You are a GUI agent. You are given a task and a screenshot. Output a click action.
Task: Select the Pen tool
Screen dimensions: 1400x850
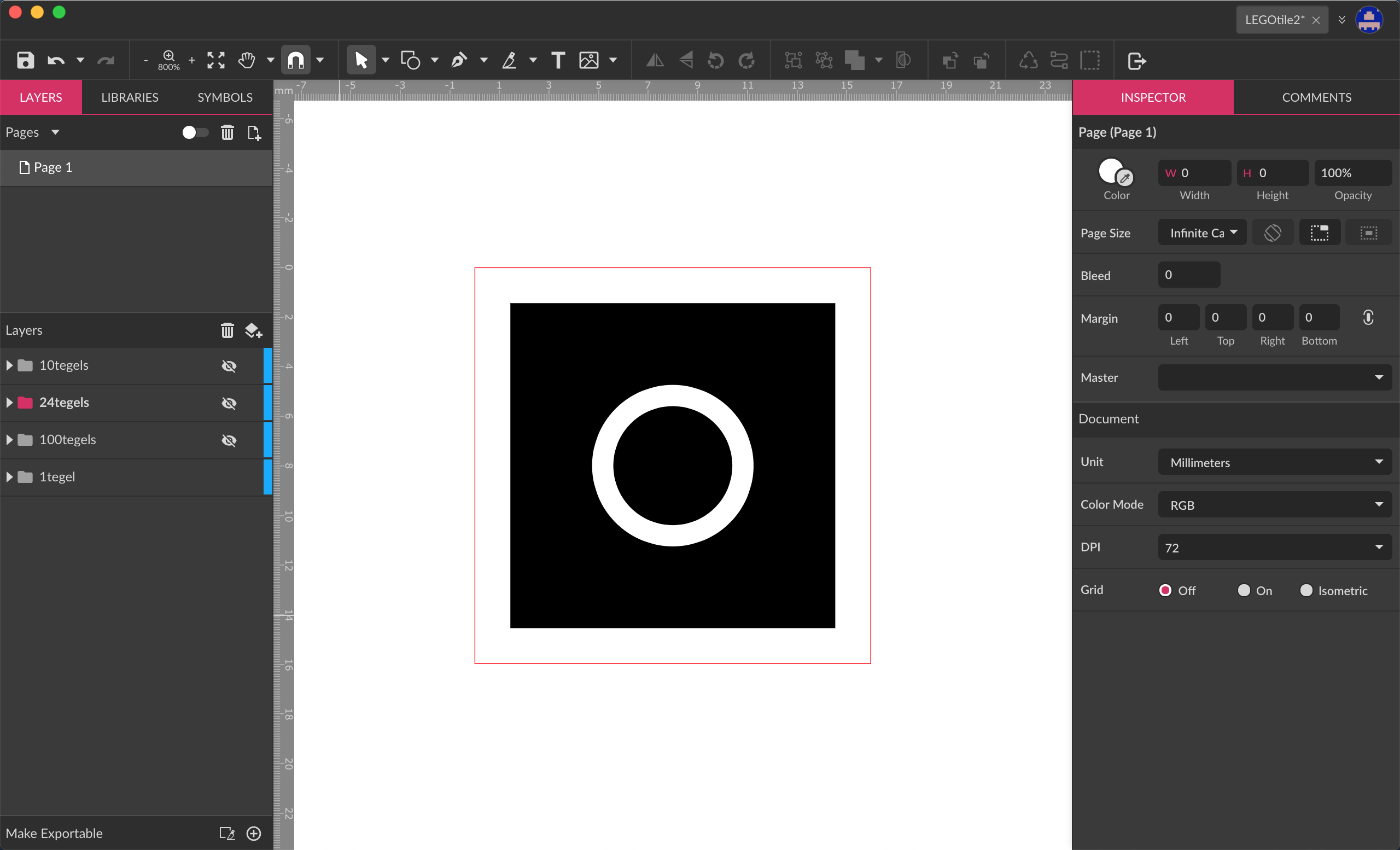(x=459, y=60)
